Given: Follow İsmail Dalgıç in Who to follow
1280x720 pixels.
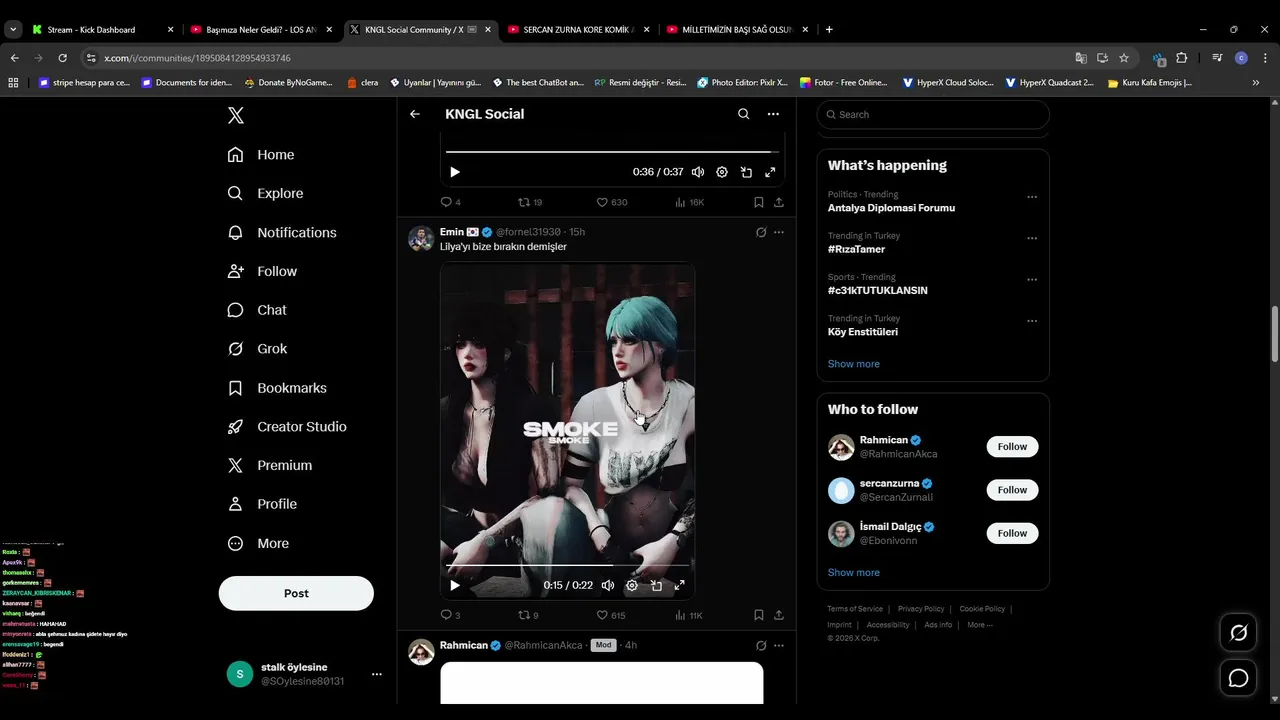Looking at the screenshot, I should pos(1012,533).
